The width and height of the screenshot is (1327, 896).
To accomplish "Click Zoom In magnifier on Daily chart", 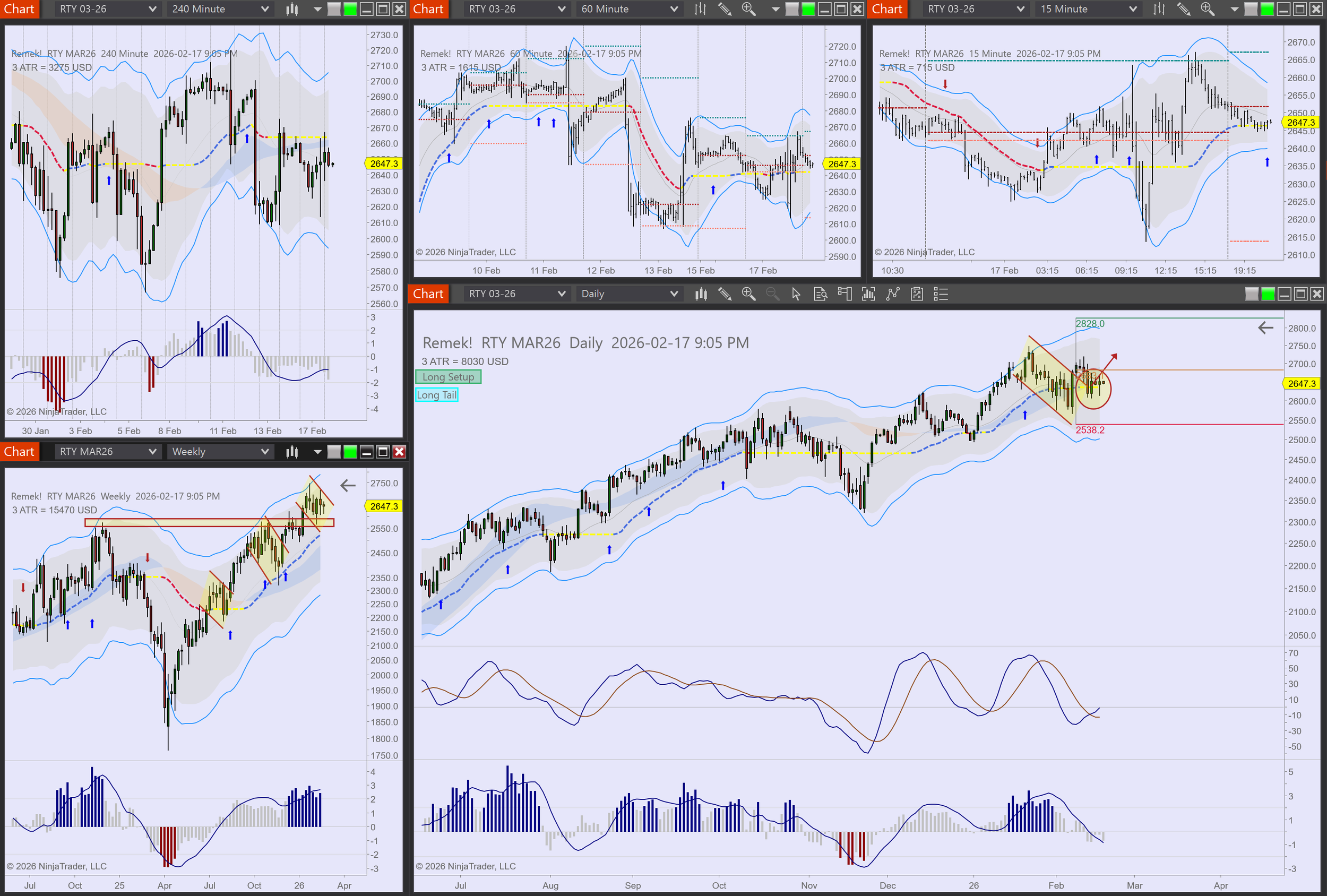I will point(748,294).
